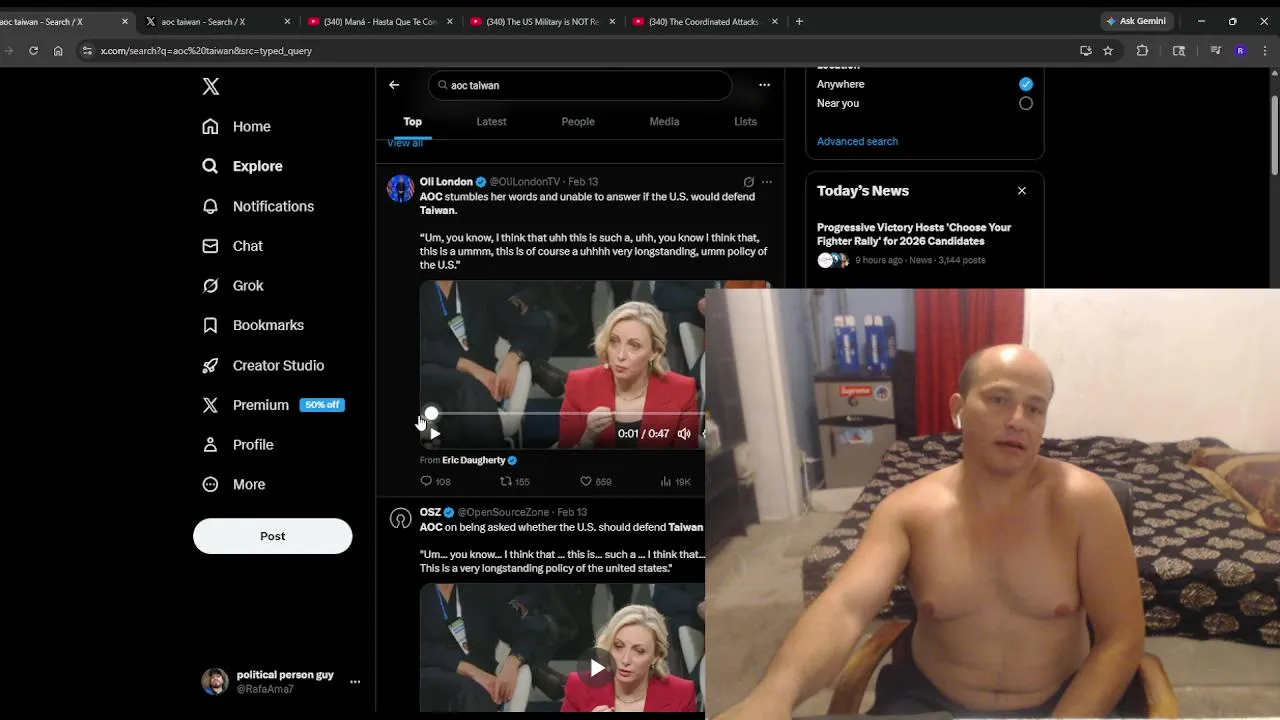This screenshot has height=720, width=1280.
Task: Select the Top search tab
Action: [412, 122]
